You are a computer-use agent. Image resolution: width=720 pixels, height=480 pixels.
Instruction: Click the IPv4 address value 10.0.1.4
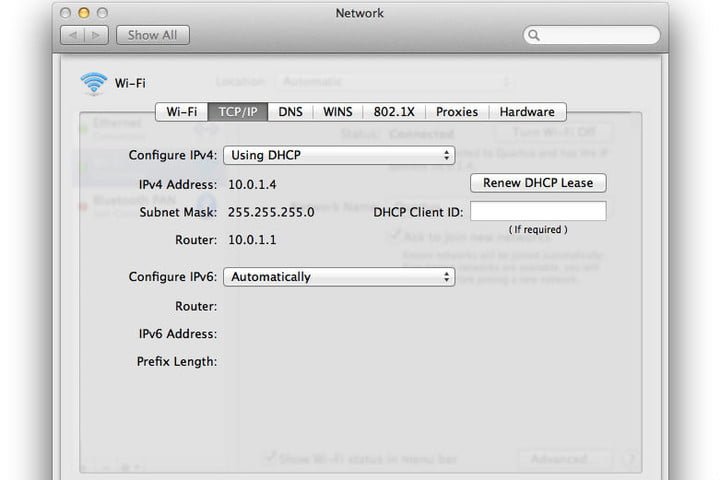click(x=252, y=185)
